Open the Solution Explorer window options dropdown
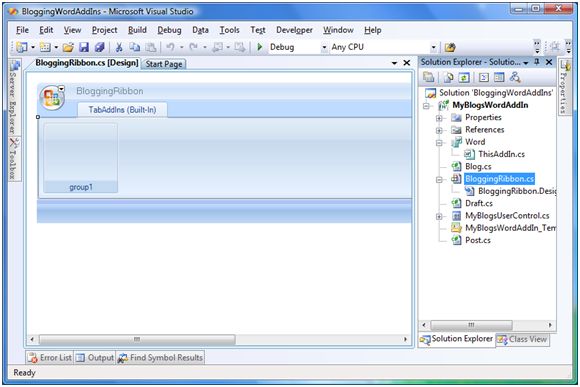 (526, 63)
